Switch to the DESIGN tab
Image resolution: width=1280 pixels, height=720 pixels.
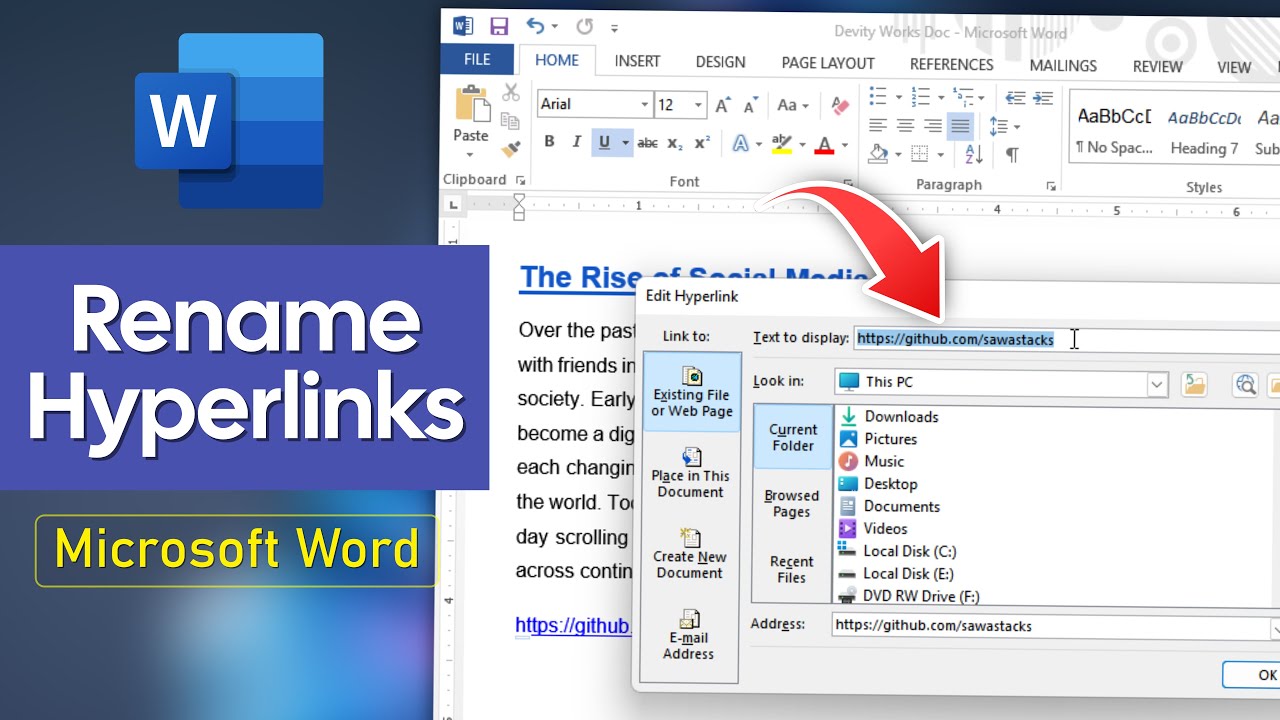(x=720, y=62)
